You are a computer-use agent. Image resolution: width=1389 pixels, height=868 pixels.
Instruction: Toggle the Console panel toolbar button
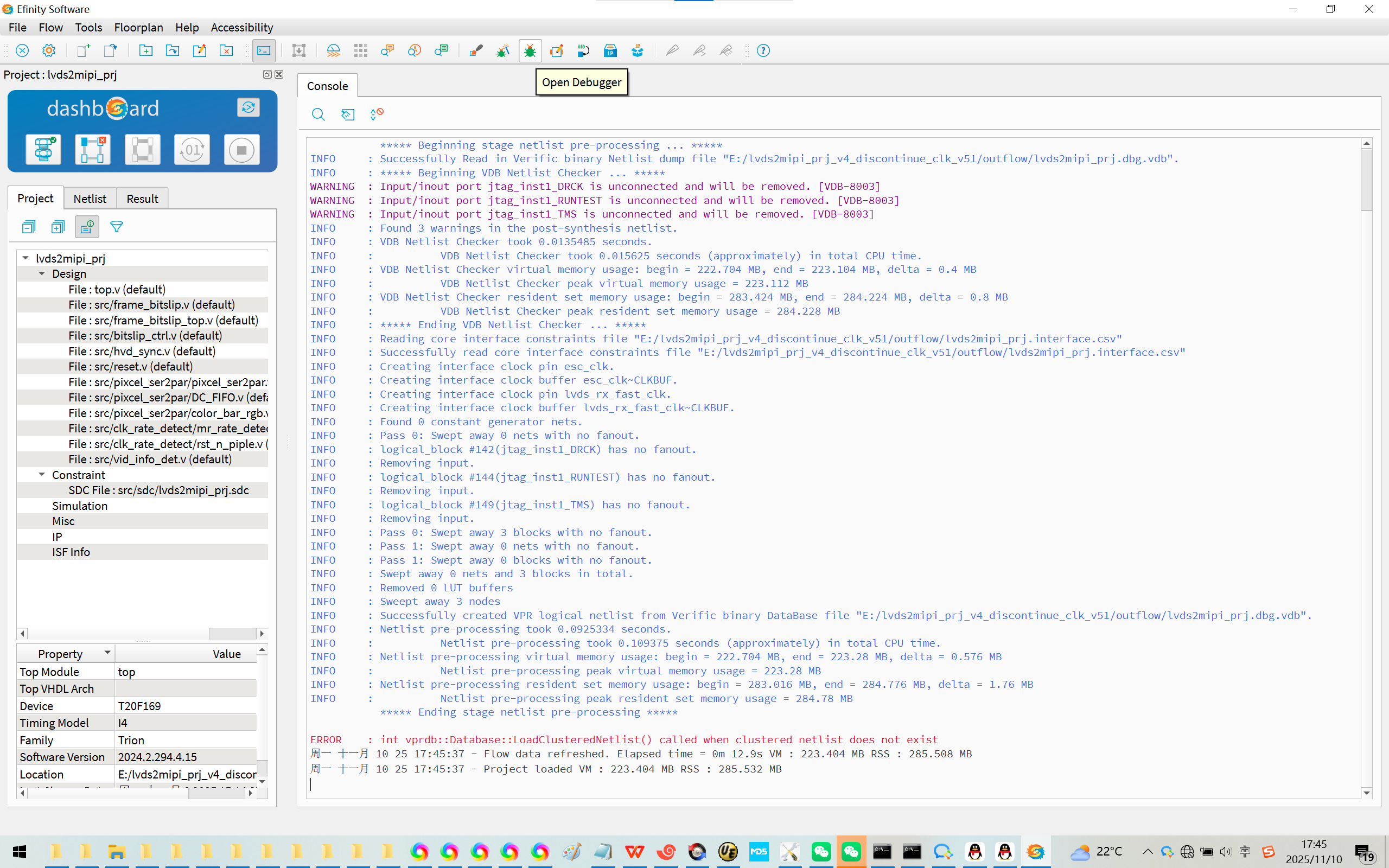point(264,50)
